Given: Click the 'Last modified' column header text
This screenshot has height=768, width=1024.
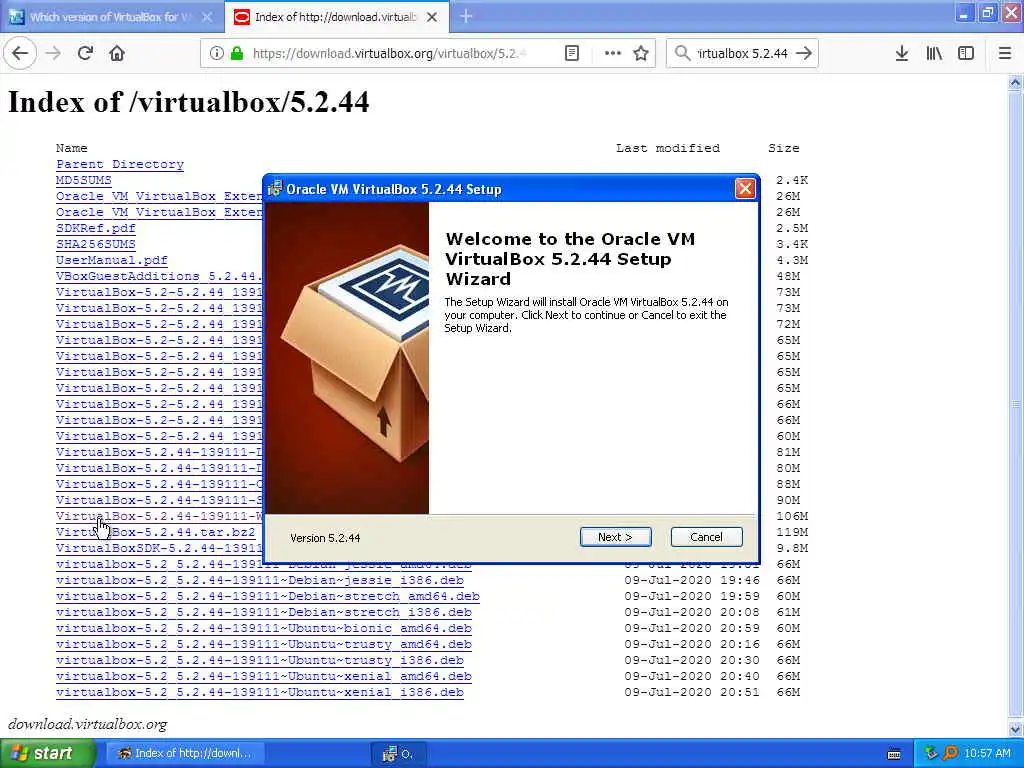Looking at the screenshot, I should click(667, 148).
